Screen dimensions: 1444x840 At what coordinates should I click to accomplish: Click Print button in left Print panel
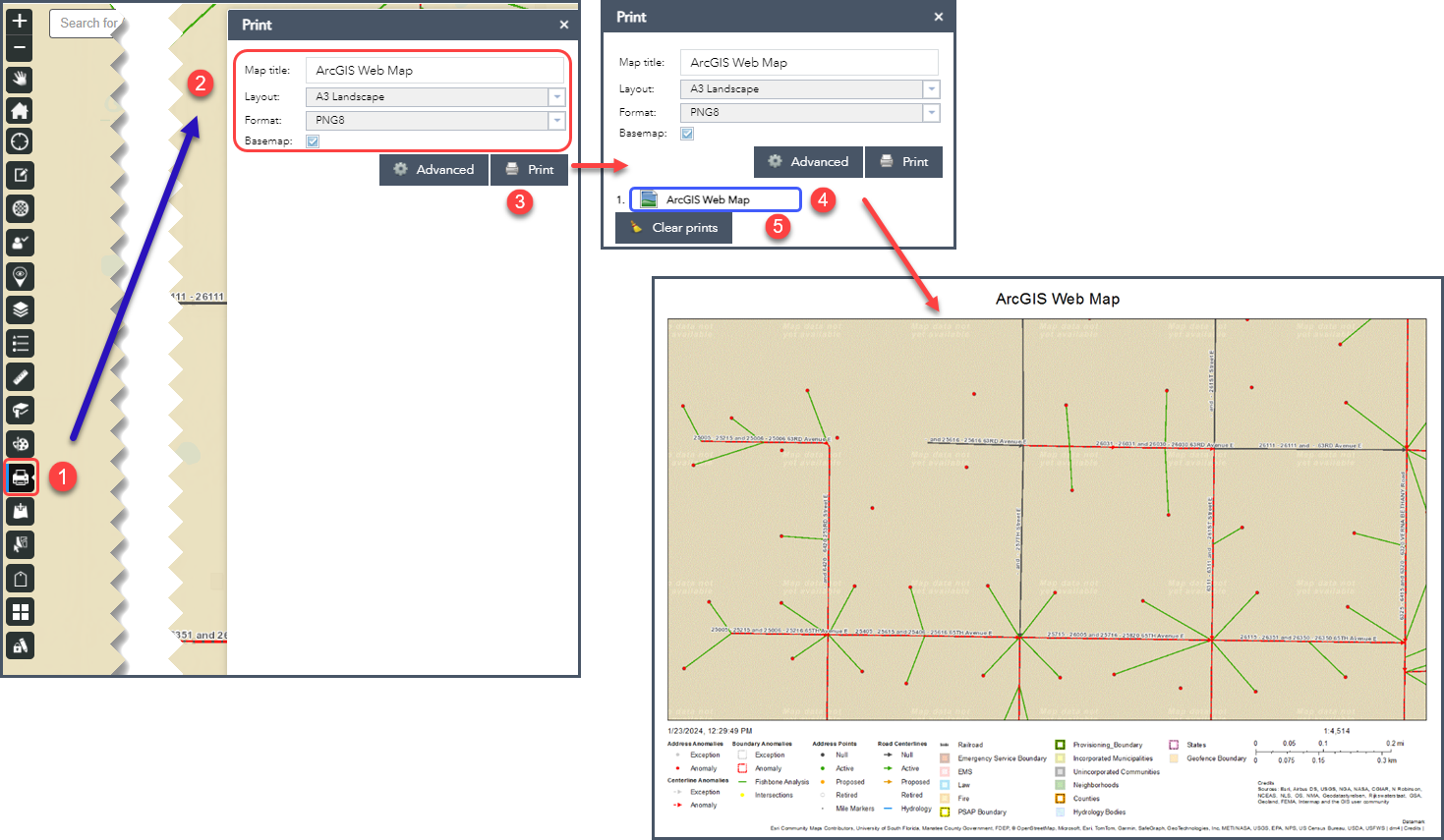coord(529,170)
